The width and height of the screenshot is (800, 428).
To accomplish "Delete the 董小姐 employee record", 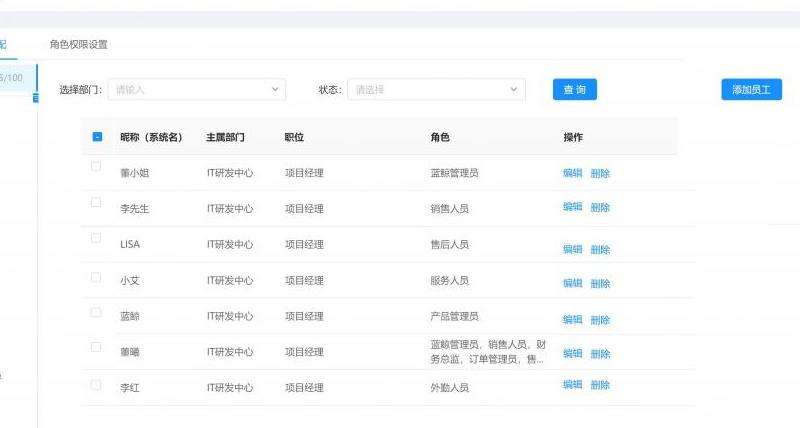I will tap(600, 173).
